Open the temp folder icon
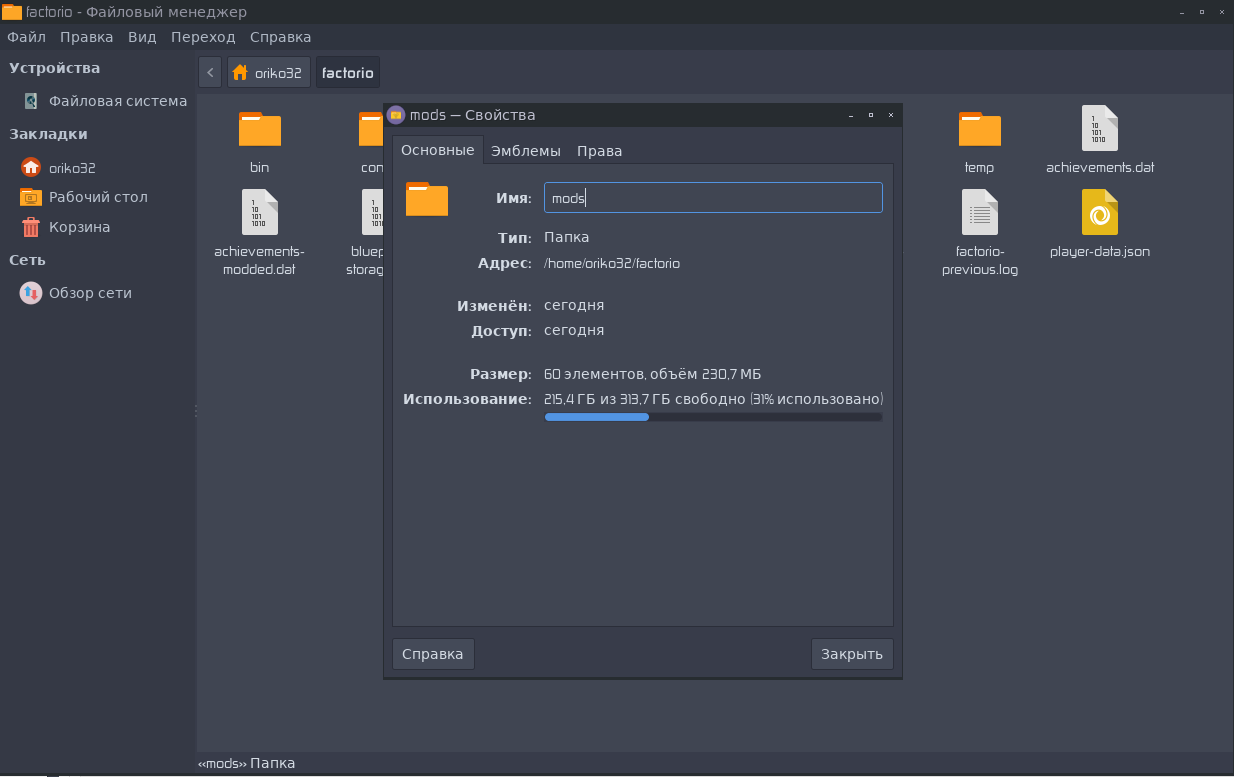 [980, 129]
